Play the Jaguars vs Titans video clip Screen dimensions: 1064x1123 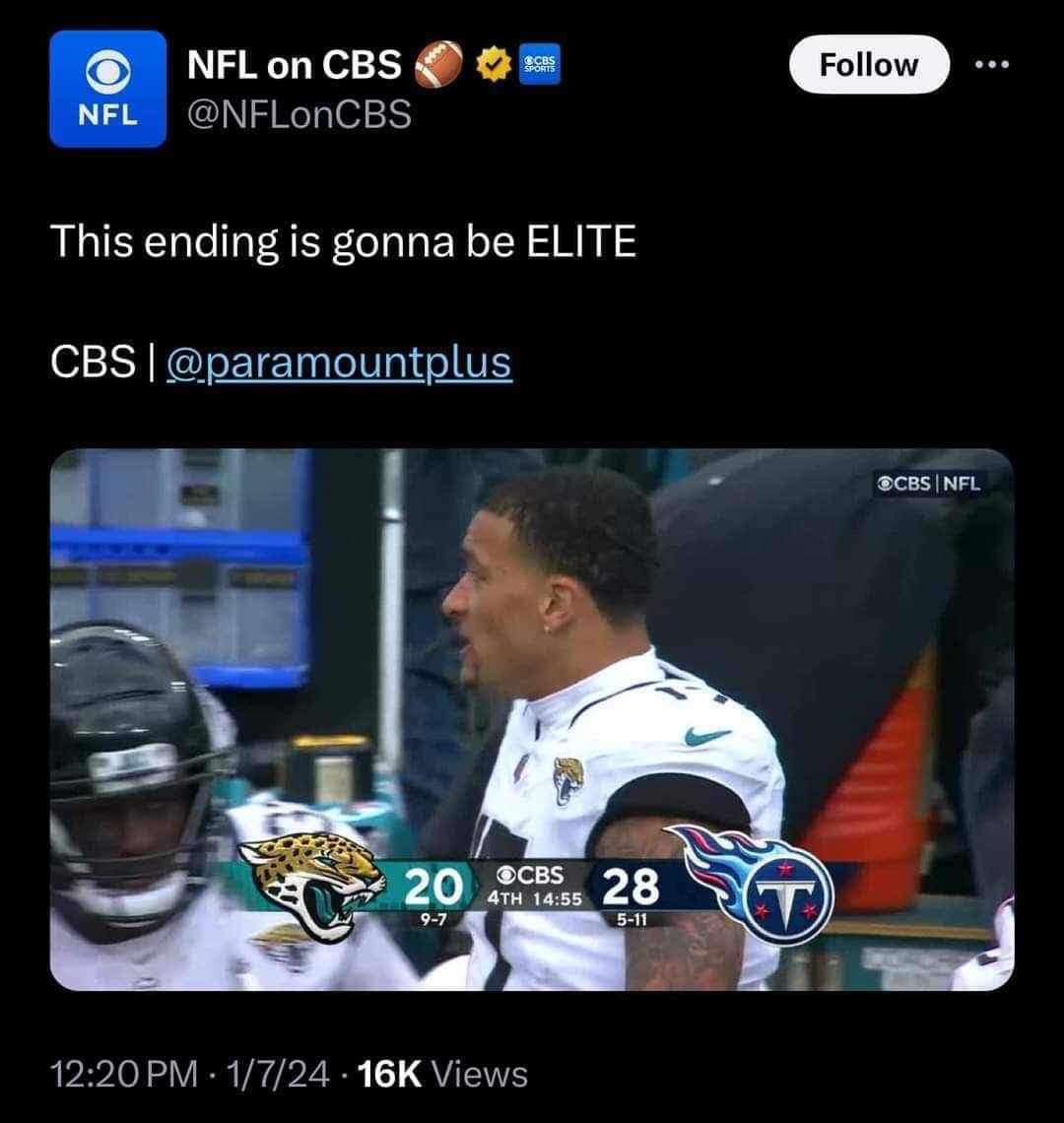click(532, 719)
